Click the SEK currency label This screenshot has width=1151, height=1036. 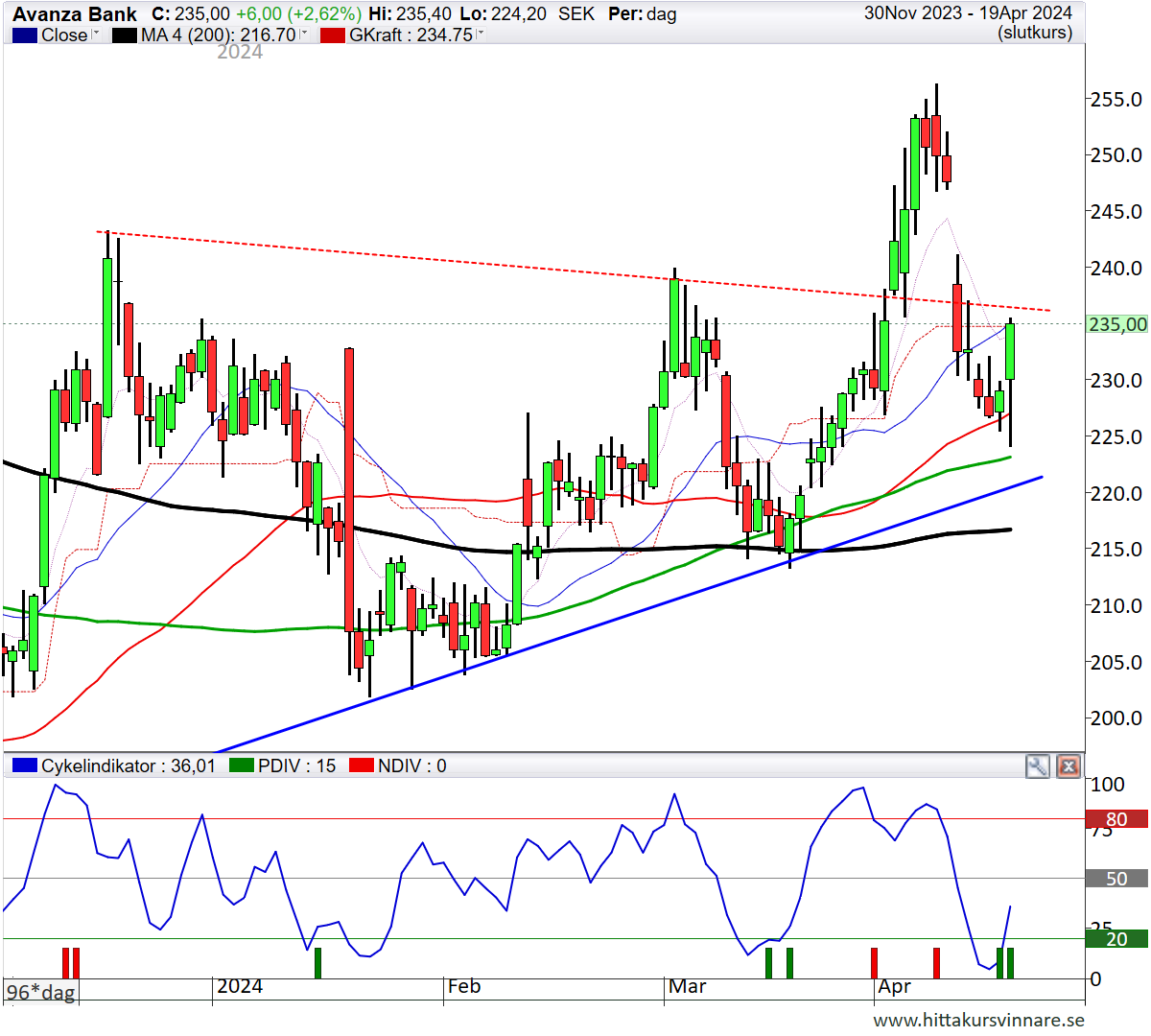pos(576,14)
